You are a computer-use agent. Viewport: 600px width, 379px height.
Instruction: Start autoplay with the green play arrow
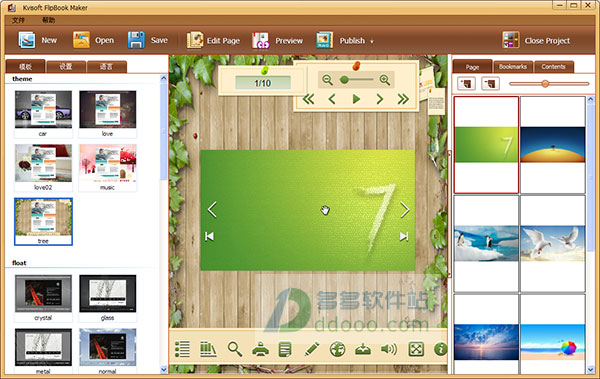tap(356, 99)
